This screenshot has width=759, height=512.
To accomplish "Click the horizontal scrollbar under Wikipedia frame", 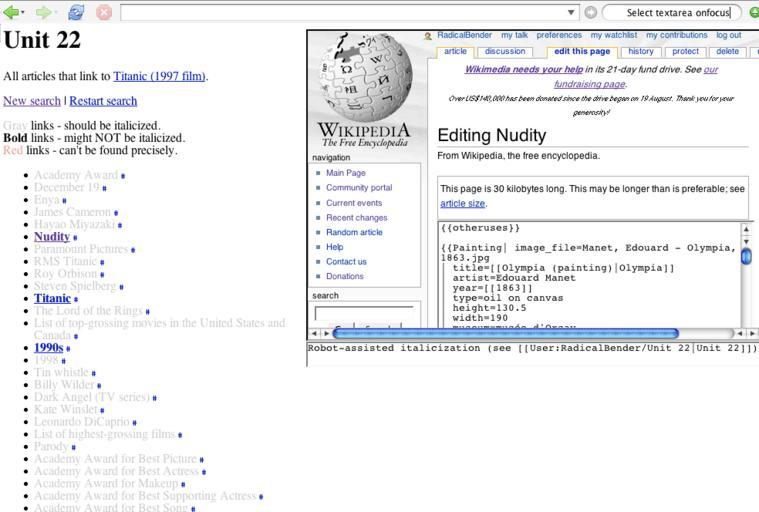I will coord(505,333).
